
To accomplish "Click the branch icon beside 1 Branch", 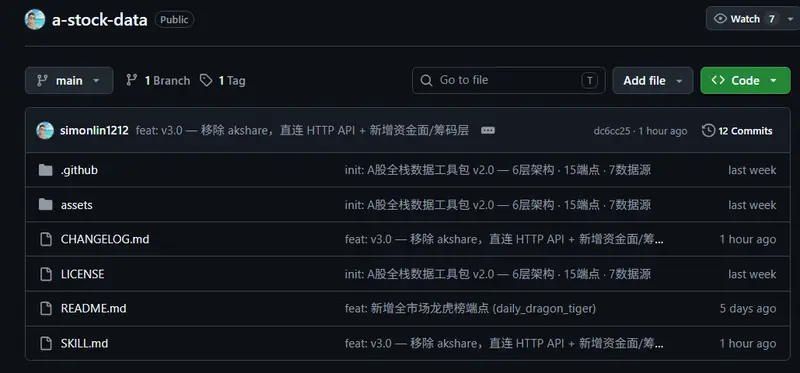I will pos(132,80).
